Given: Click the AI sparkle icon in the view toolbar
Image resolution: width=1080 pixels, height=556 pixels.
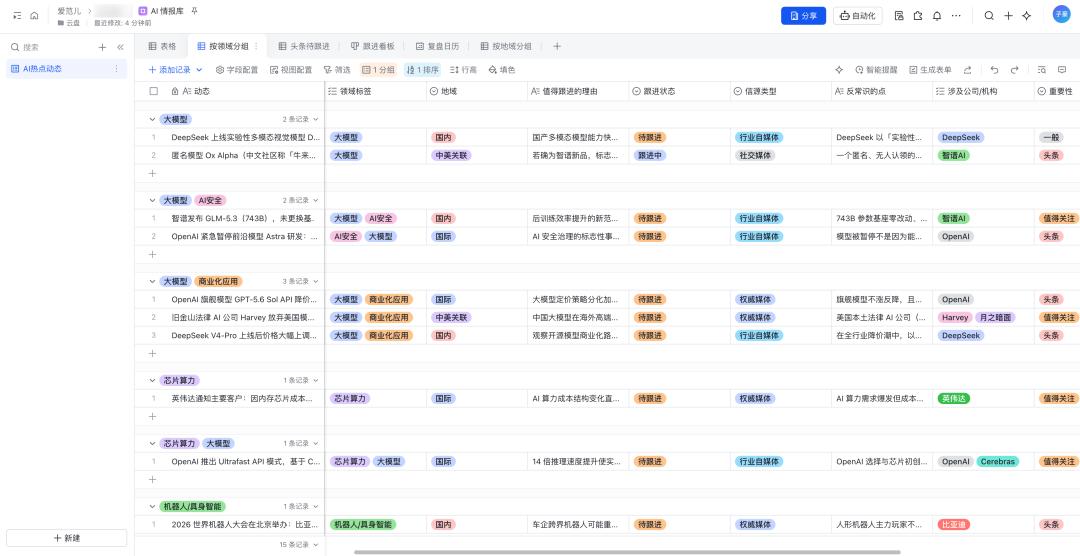Looking at the screenshot, I should [x=839, y=70].
